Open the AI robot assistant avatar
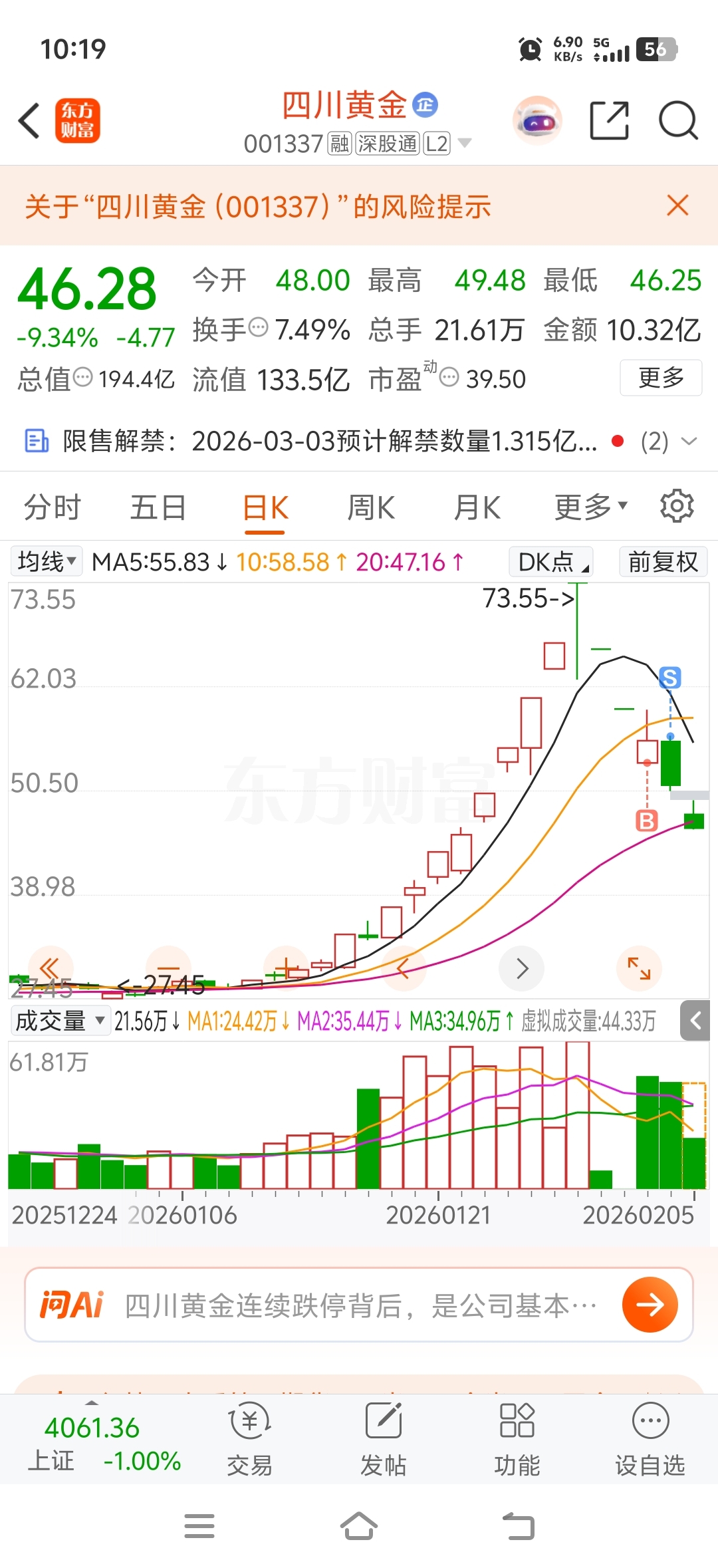Viewport: 718px width, 1568px height. click(x=537, y=120)
